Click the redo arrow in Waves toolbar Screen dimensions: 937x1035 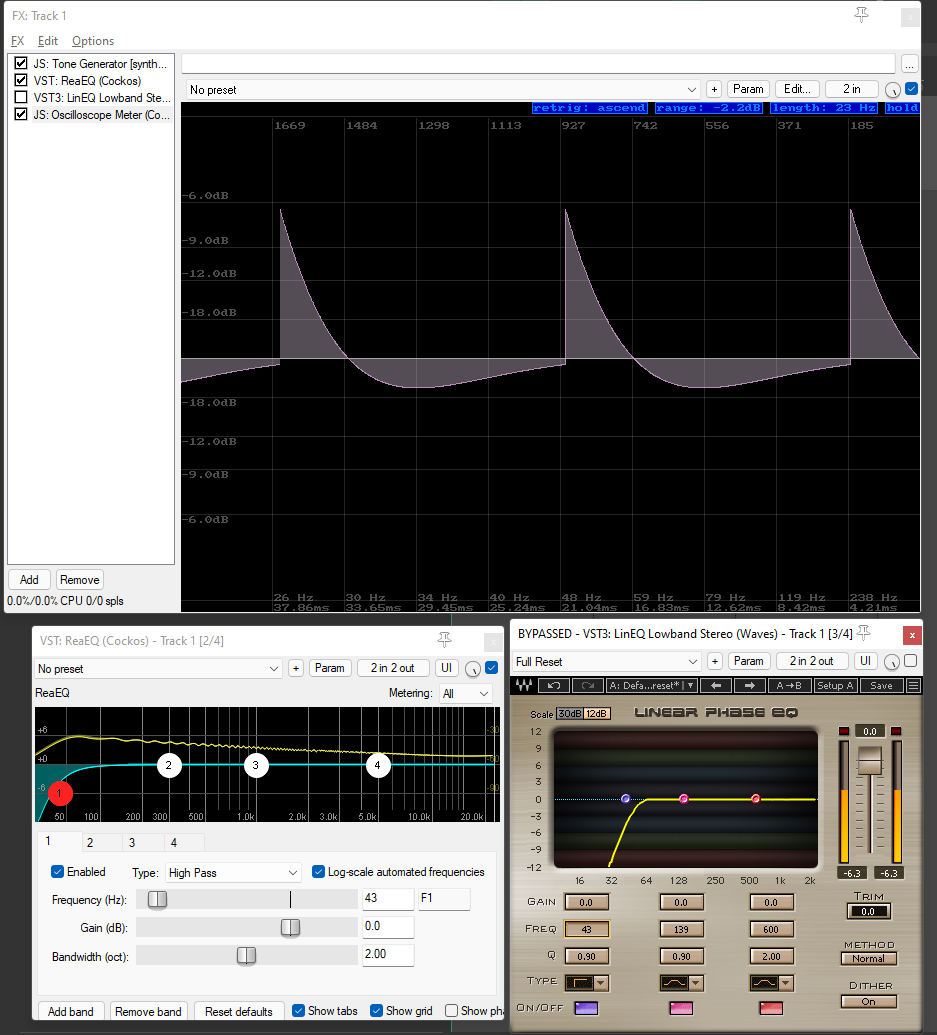click(587, 685)
